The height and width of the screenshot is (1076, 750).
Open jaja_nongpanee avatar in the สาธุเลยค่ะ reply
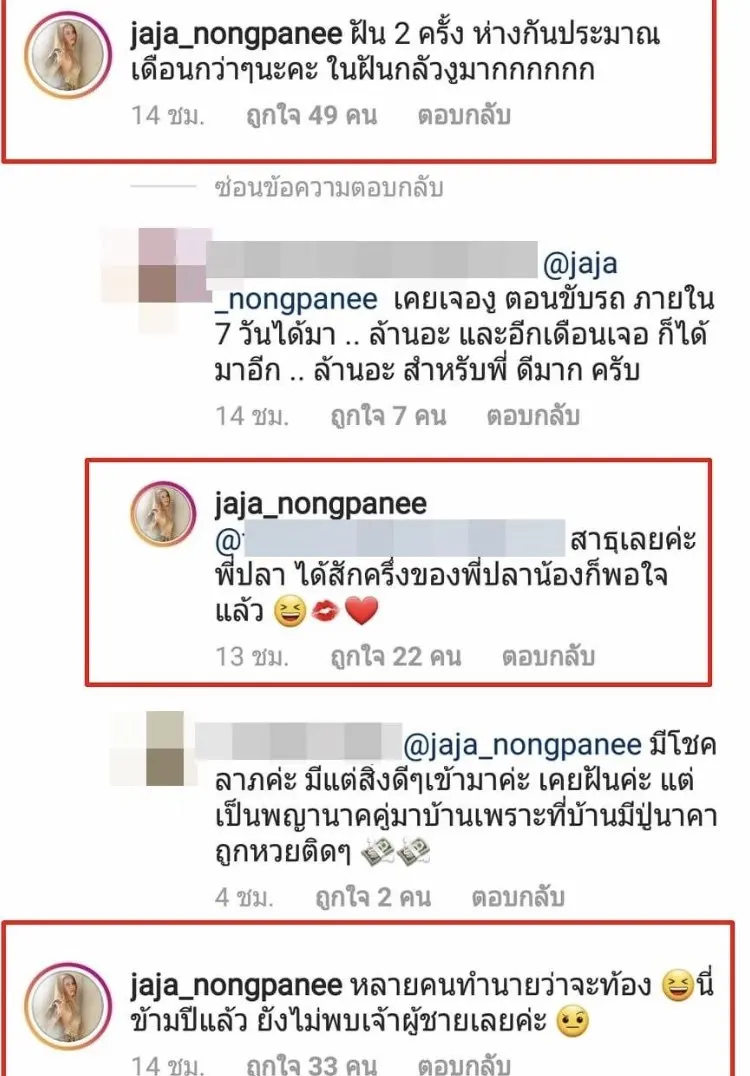[x=163, y=514]
